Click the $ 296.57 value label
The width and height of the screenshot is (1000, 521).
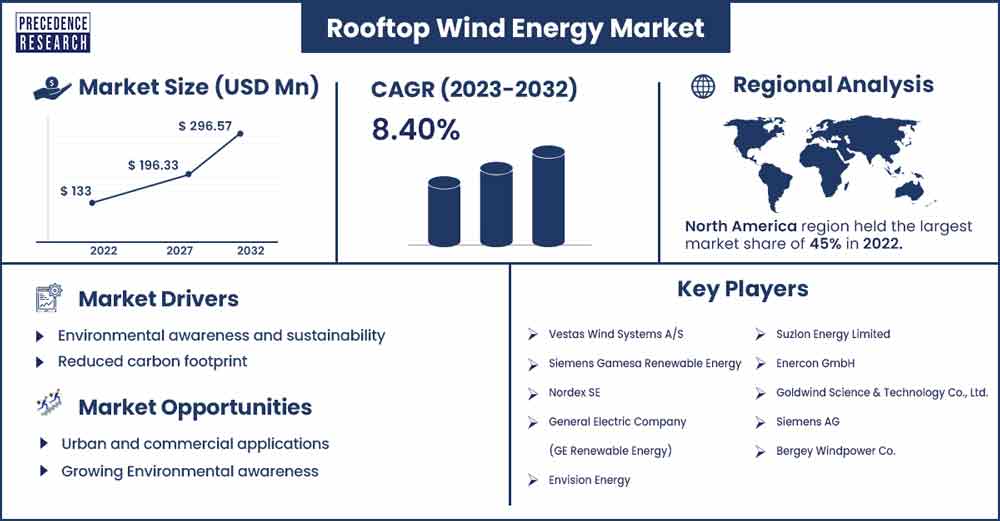[205, 126]
